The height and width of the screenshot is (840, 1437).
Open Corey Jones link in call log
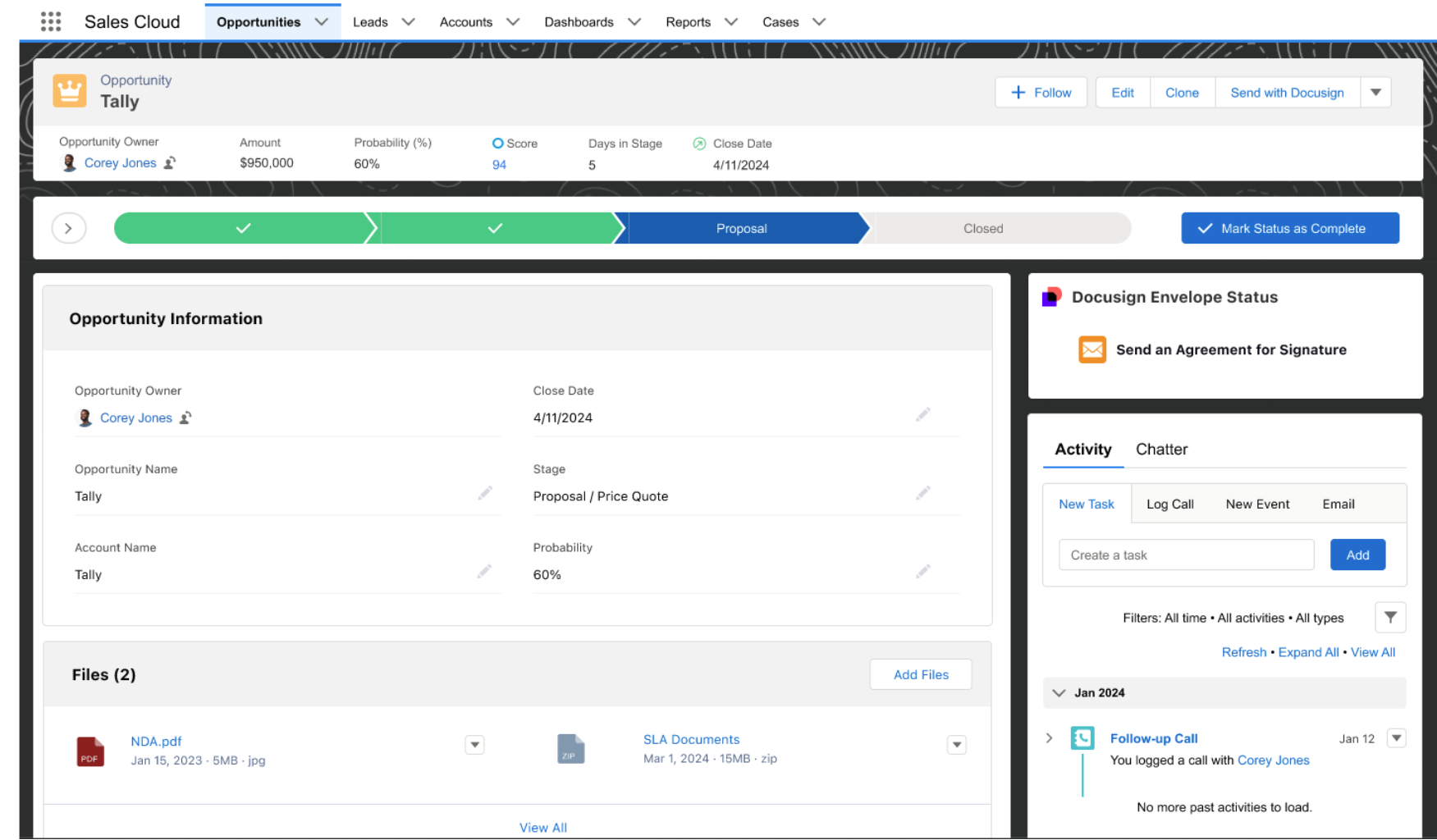[x=1273, y=760]
